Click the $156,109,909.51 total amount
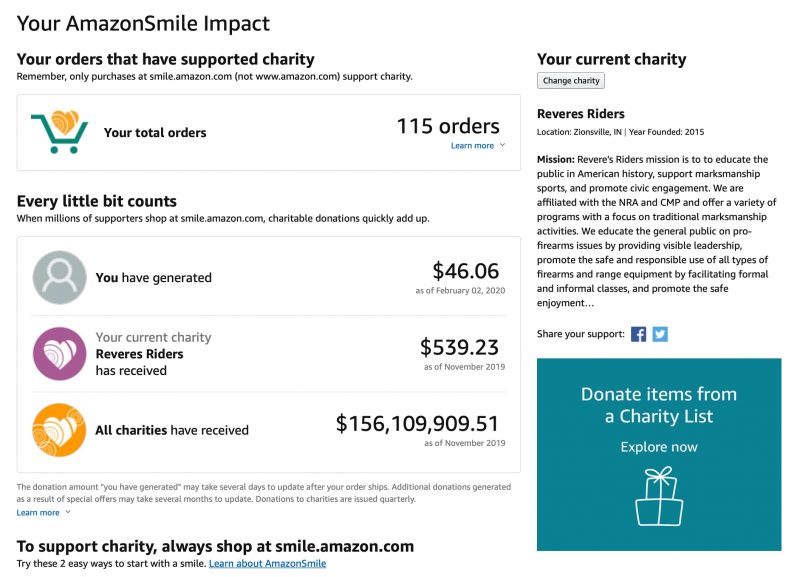 pos(417,424)
